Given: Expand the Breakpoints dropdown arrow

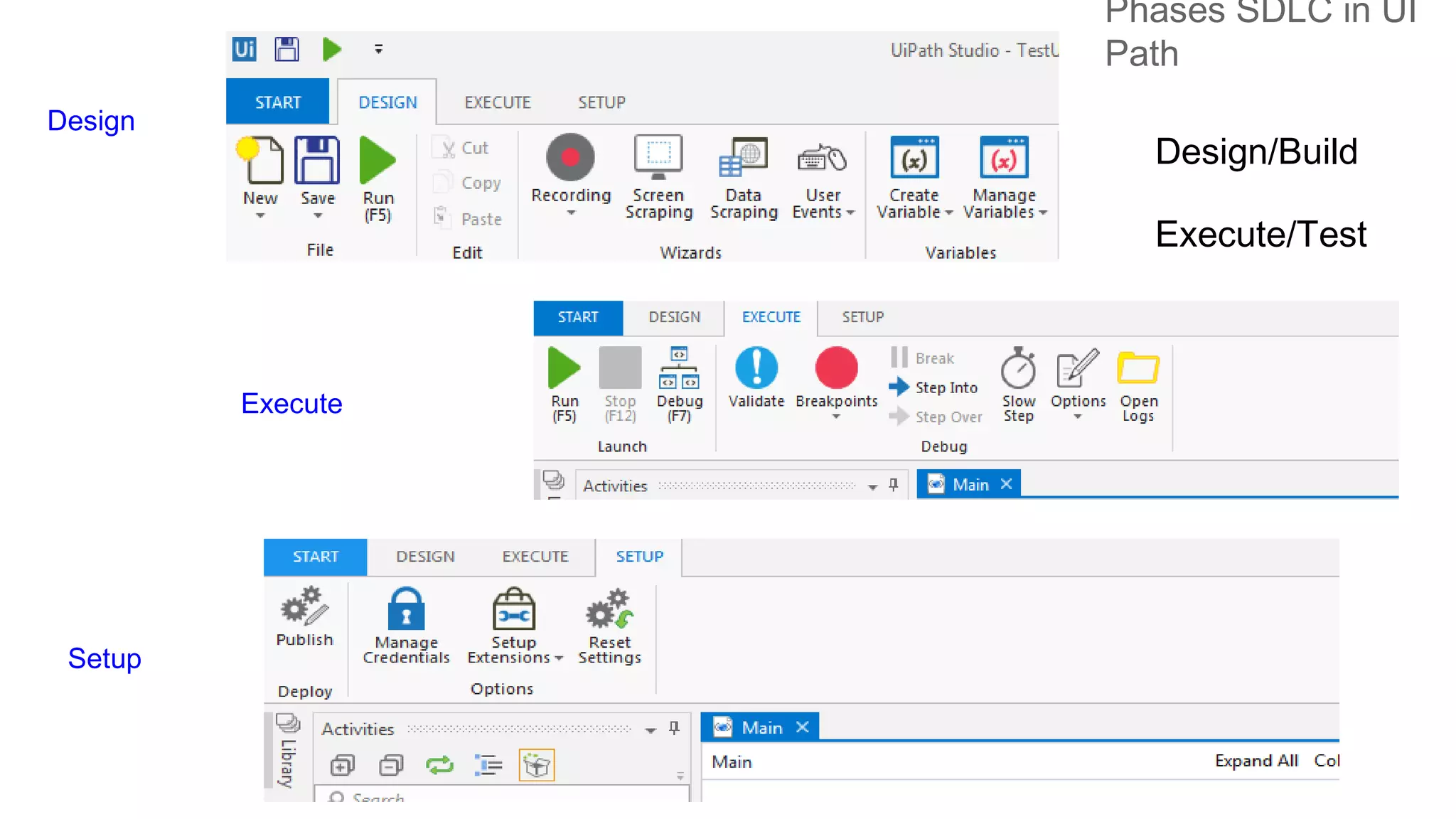Looking at the screenshot, I should (x=836, y=417).
